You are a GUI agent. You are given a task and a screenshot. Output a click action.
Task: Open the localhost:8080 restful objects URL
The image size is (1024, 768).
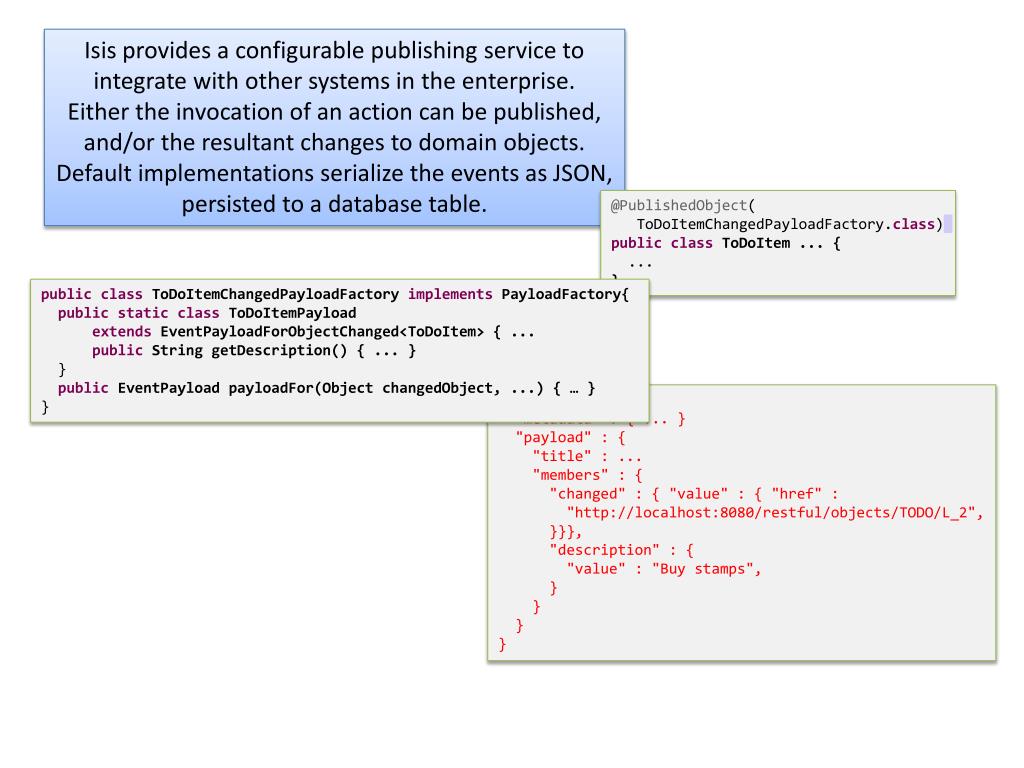point(775,513)
